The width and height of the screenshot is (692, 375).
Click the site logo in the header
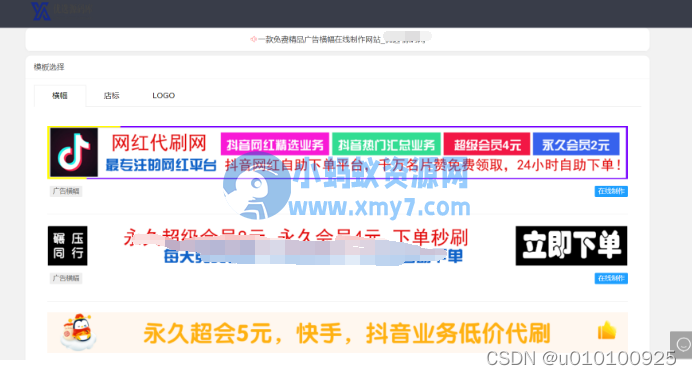(x=41, y=11)
